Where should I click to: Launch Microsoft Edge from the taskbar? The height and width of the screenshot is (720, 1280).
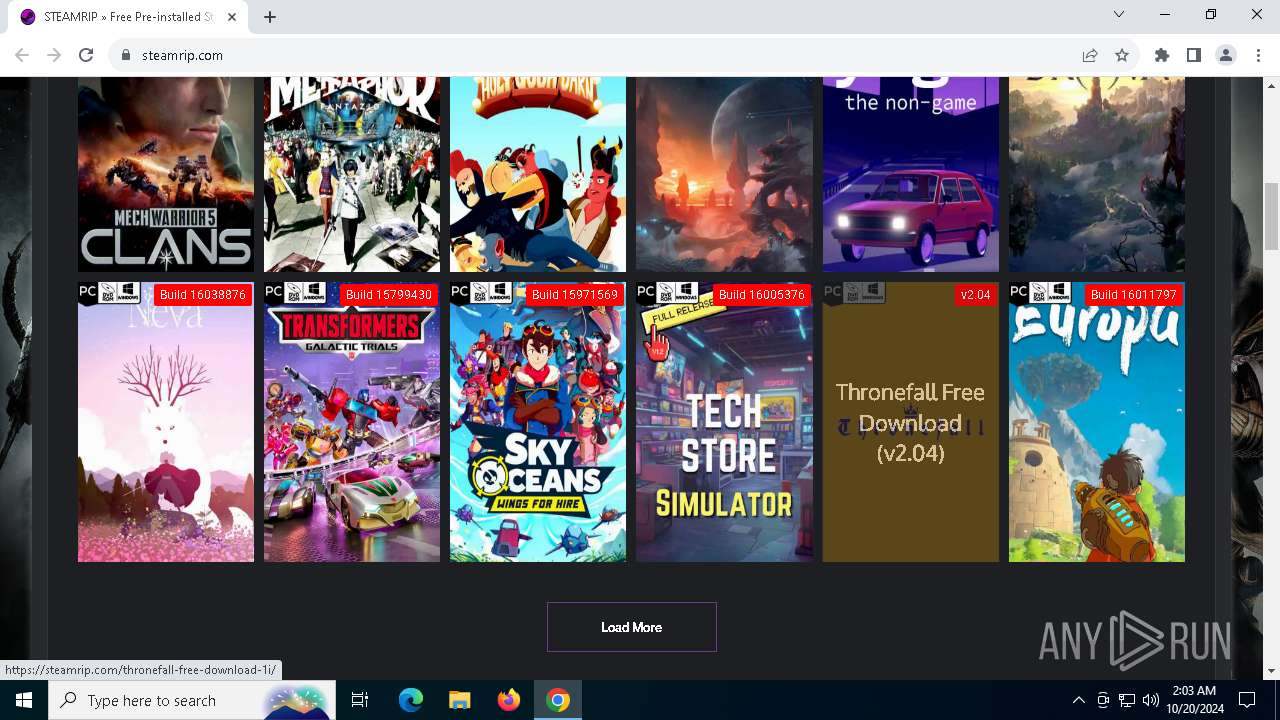pyautogui.click(x=411, y=700)
